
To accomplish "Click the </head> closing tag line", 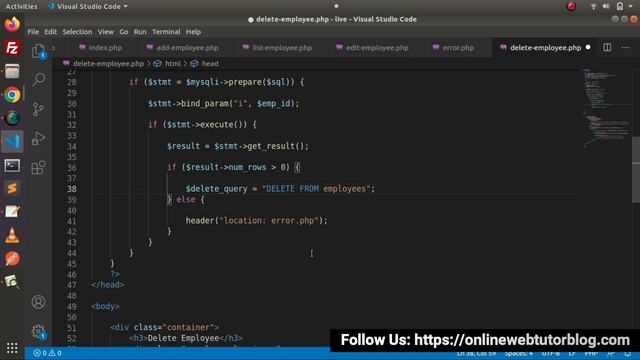I will (x=108, y=284).
